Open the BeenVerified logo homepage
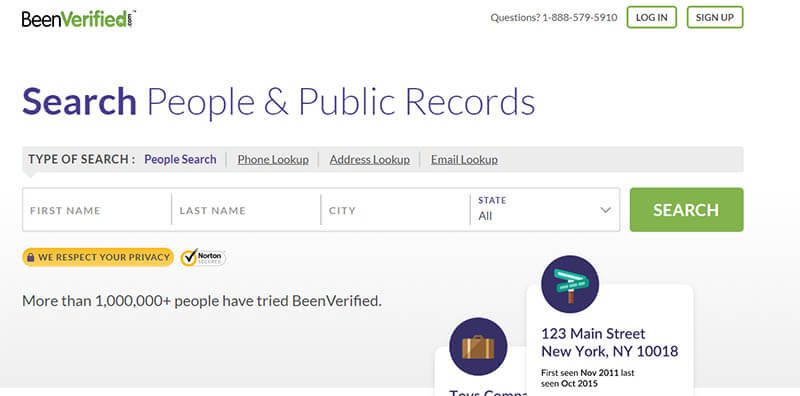The height and width of the screenshot is (396, 800). [79, 19]
